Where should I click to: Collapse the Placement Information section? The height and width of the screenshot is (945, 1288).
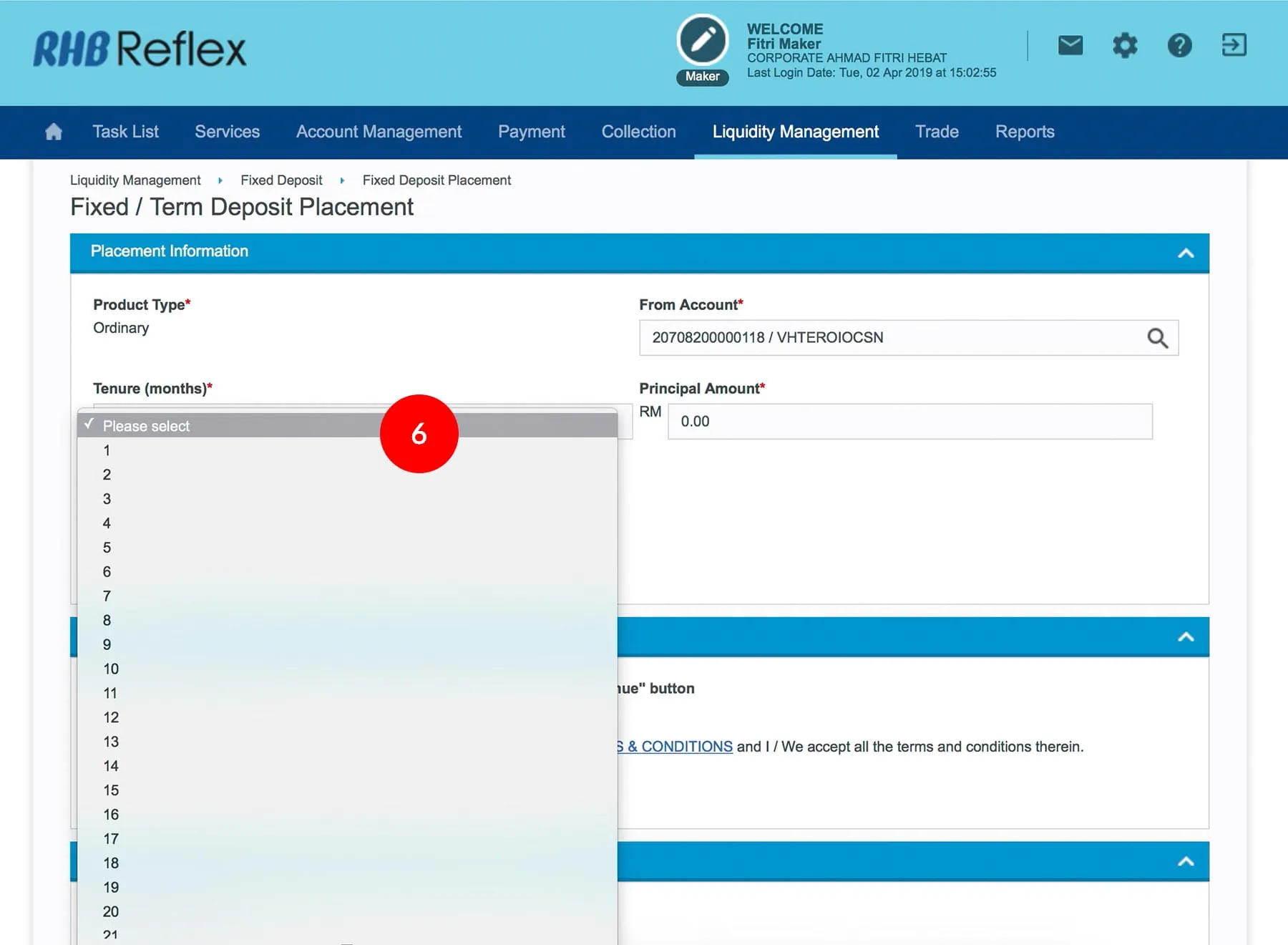coord(1185,253)
